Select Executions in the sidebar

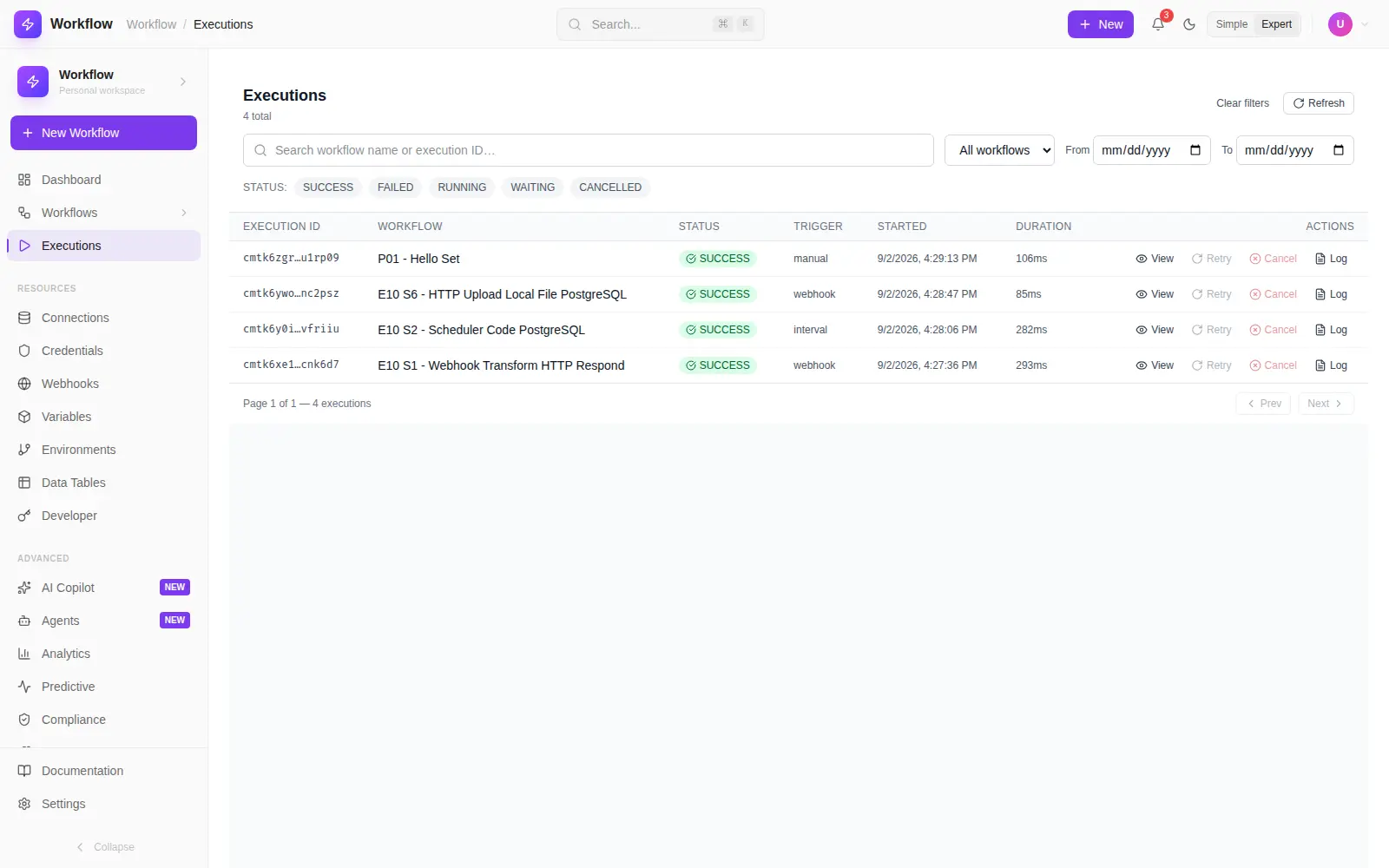pyautogui.click(x=103, y=246)
